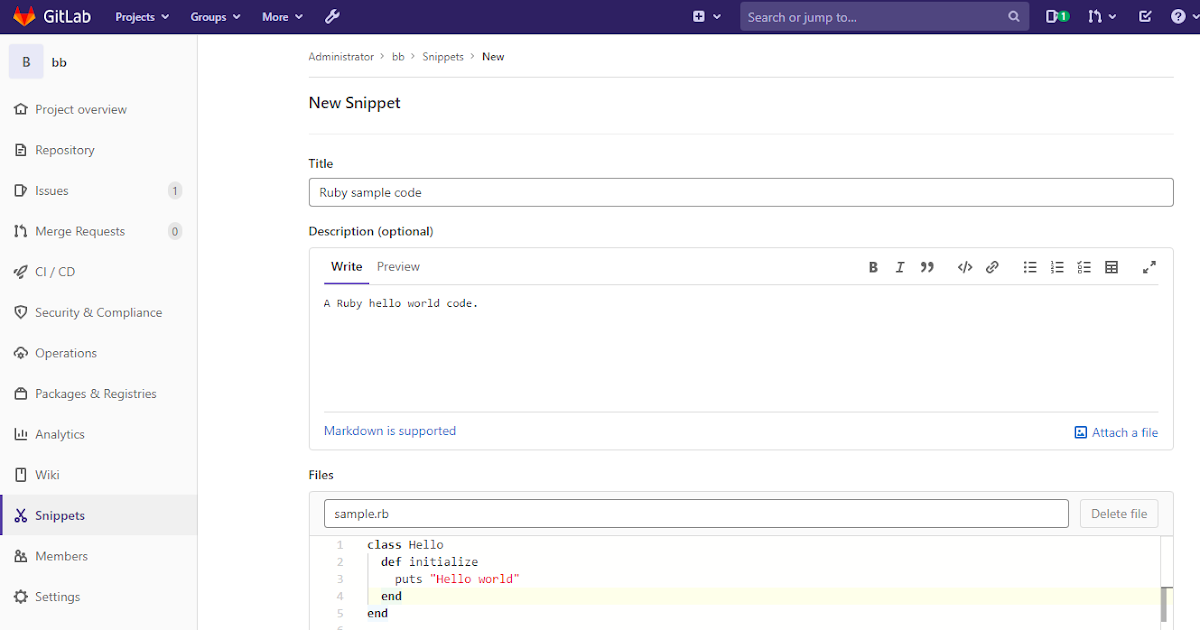Click the Delete file button

click(1118, 513)
